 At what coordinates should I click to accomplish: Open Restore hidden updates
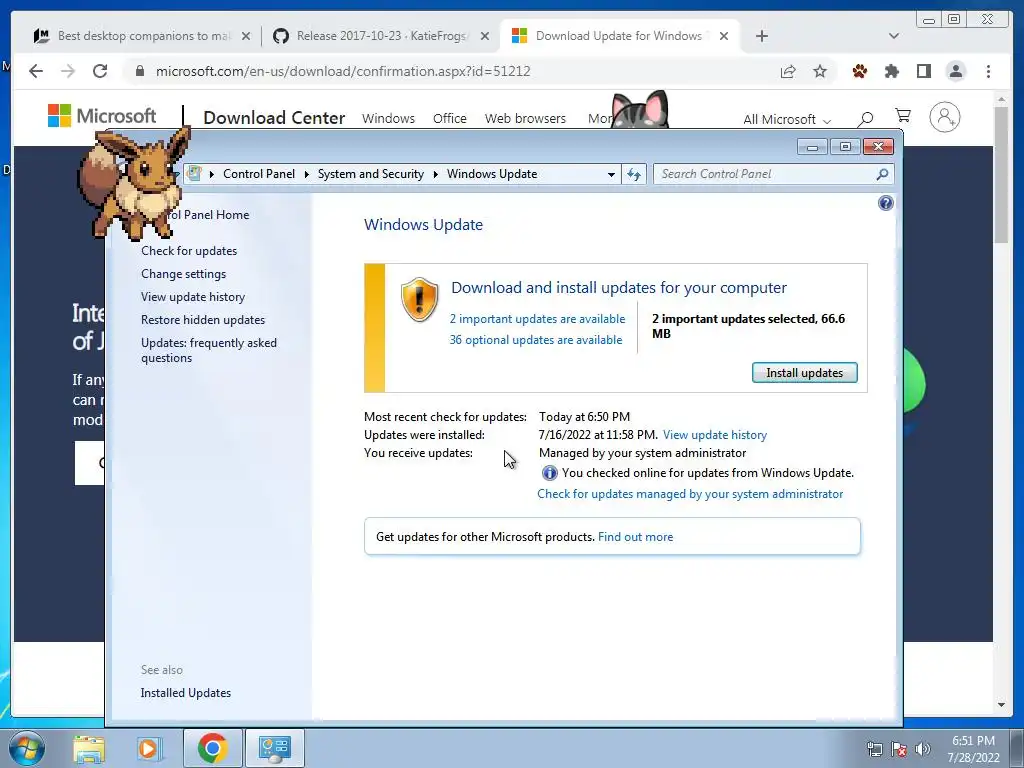tap(202, 319)
